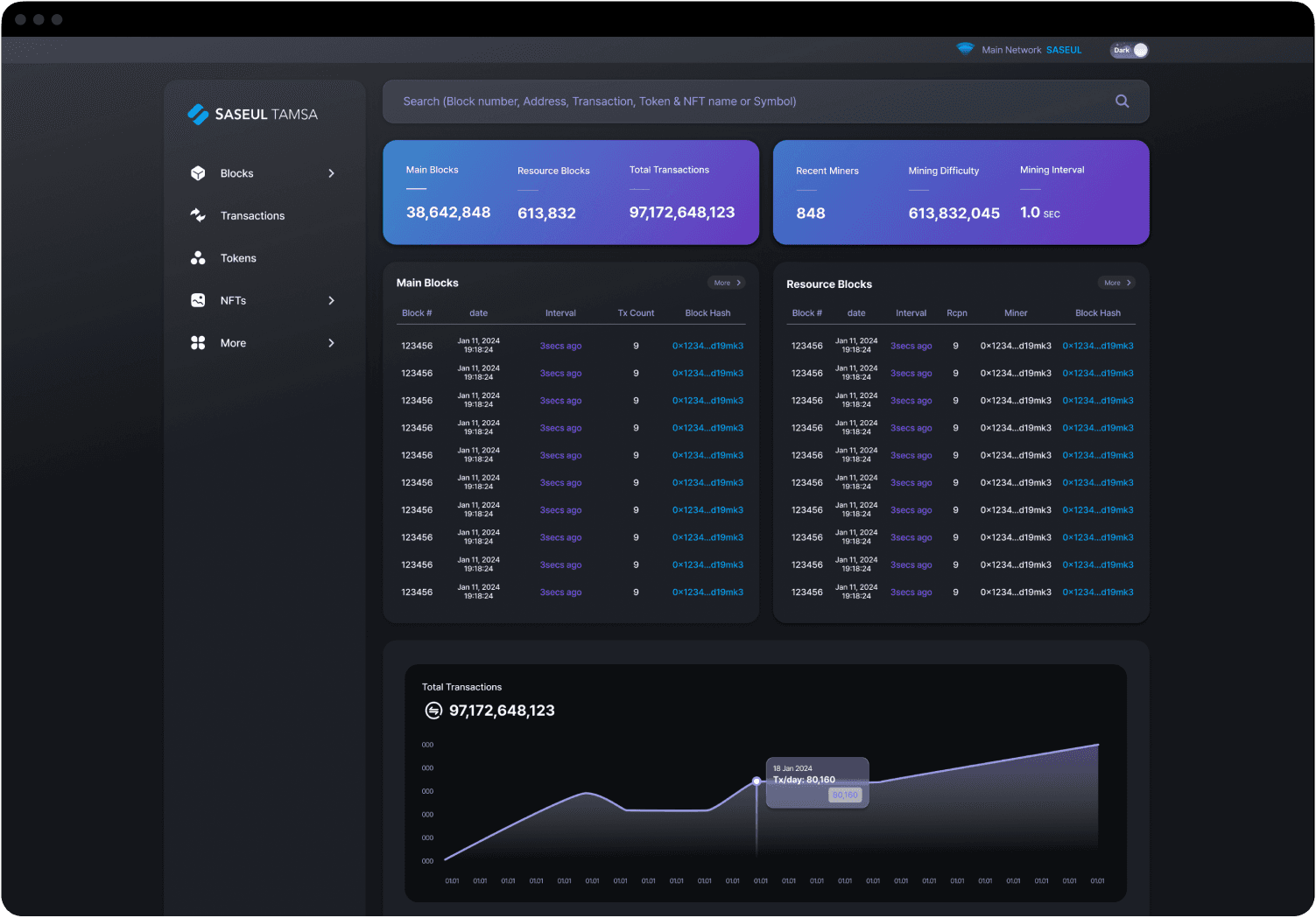Click the chart data point marker
1316x918 pixels.
point(757,781)
